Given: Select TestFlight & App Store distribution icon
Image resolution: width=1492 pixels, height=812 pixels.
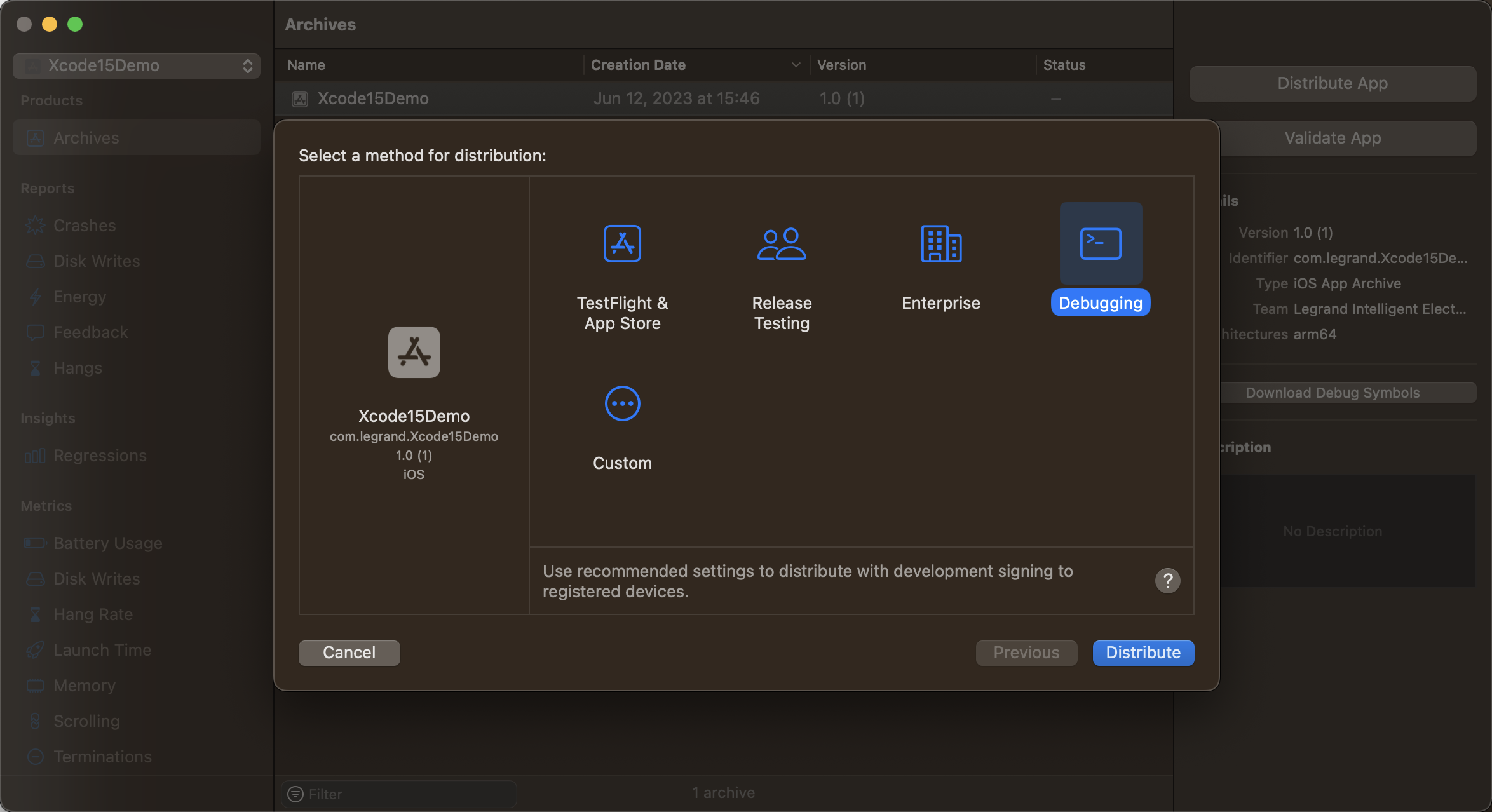Looking at the screenshot, I should click(622, 243).
